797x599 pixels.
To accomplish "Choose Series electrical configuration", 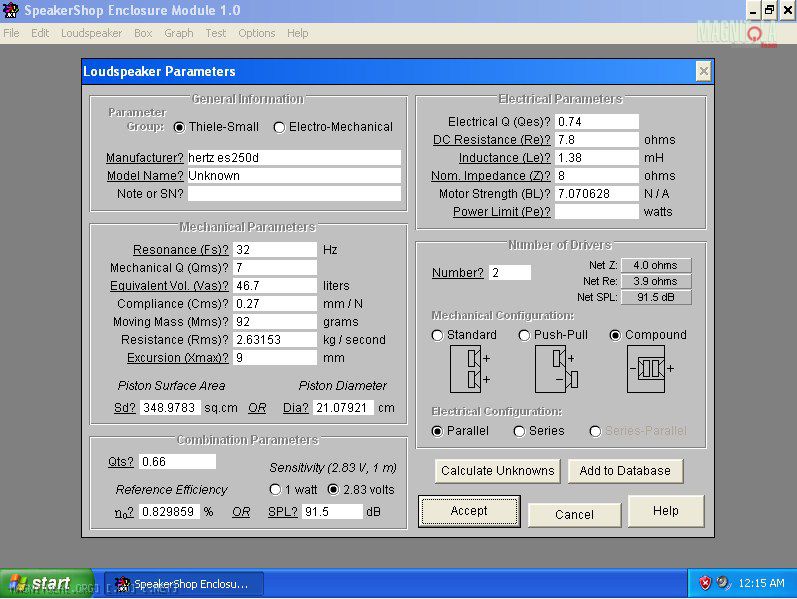I will 519,431.
